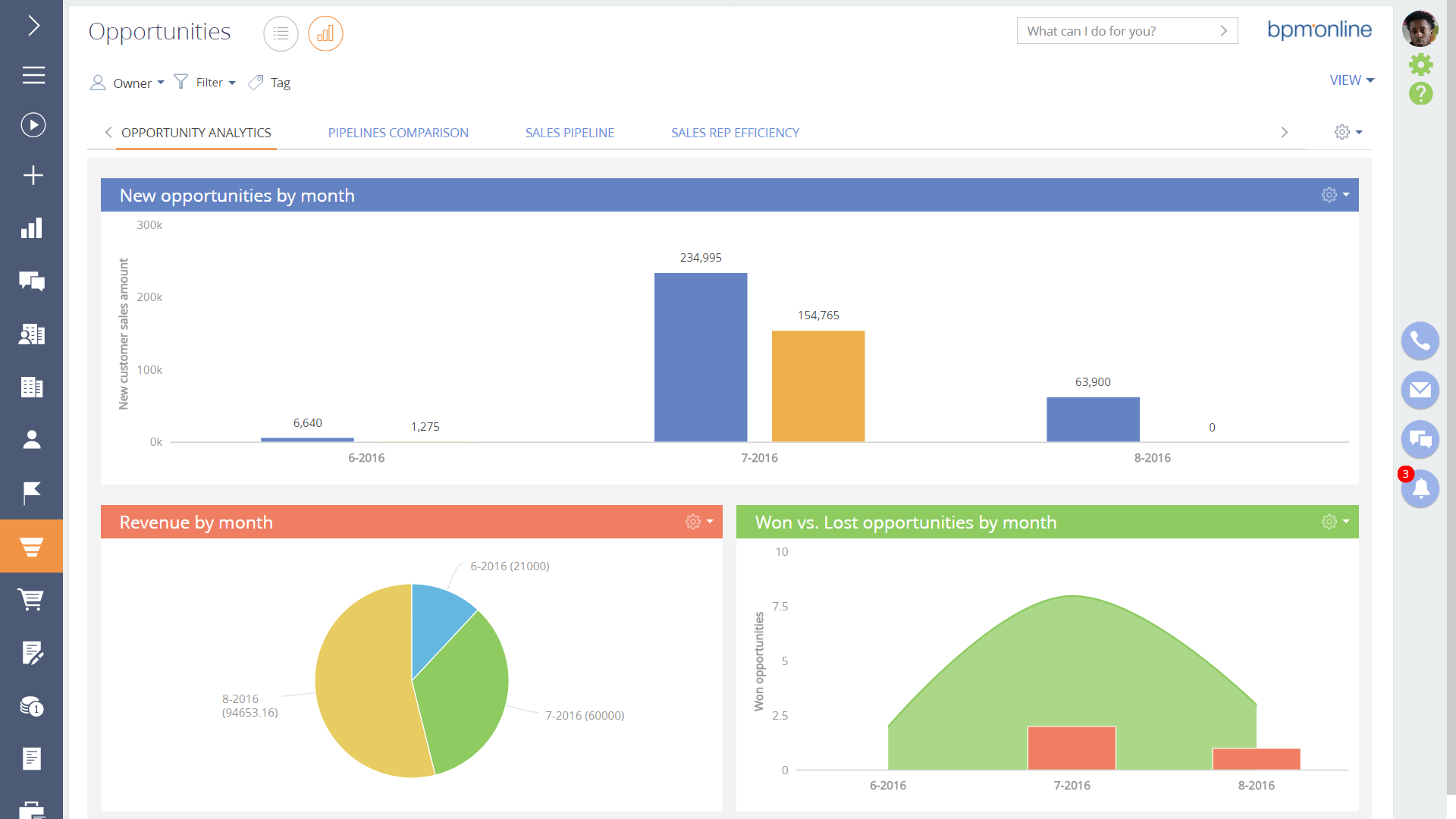Click the run process play icon
The height and width of the screenshot is (819, 1456).
[x=33, y=125]
